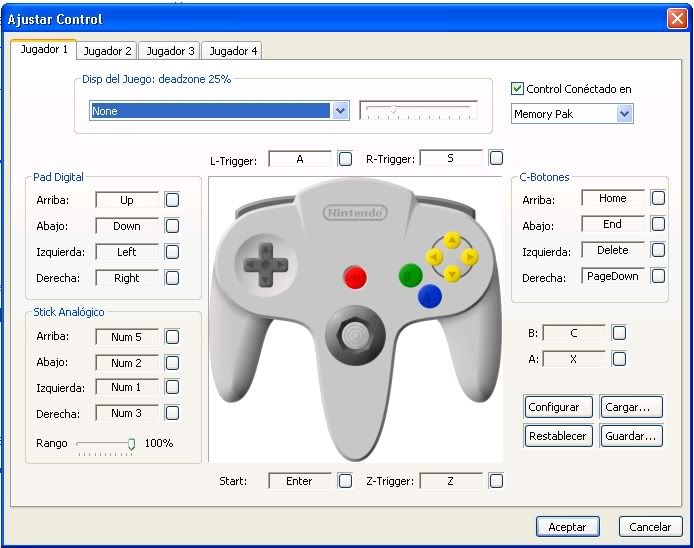
Task: Tick the checkbox next to Start field
Action: pos(345,481)
